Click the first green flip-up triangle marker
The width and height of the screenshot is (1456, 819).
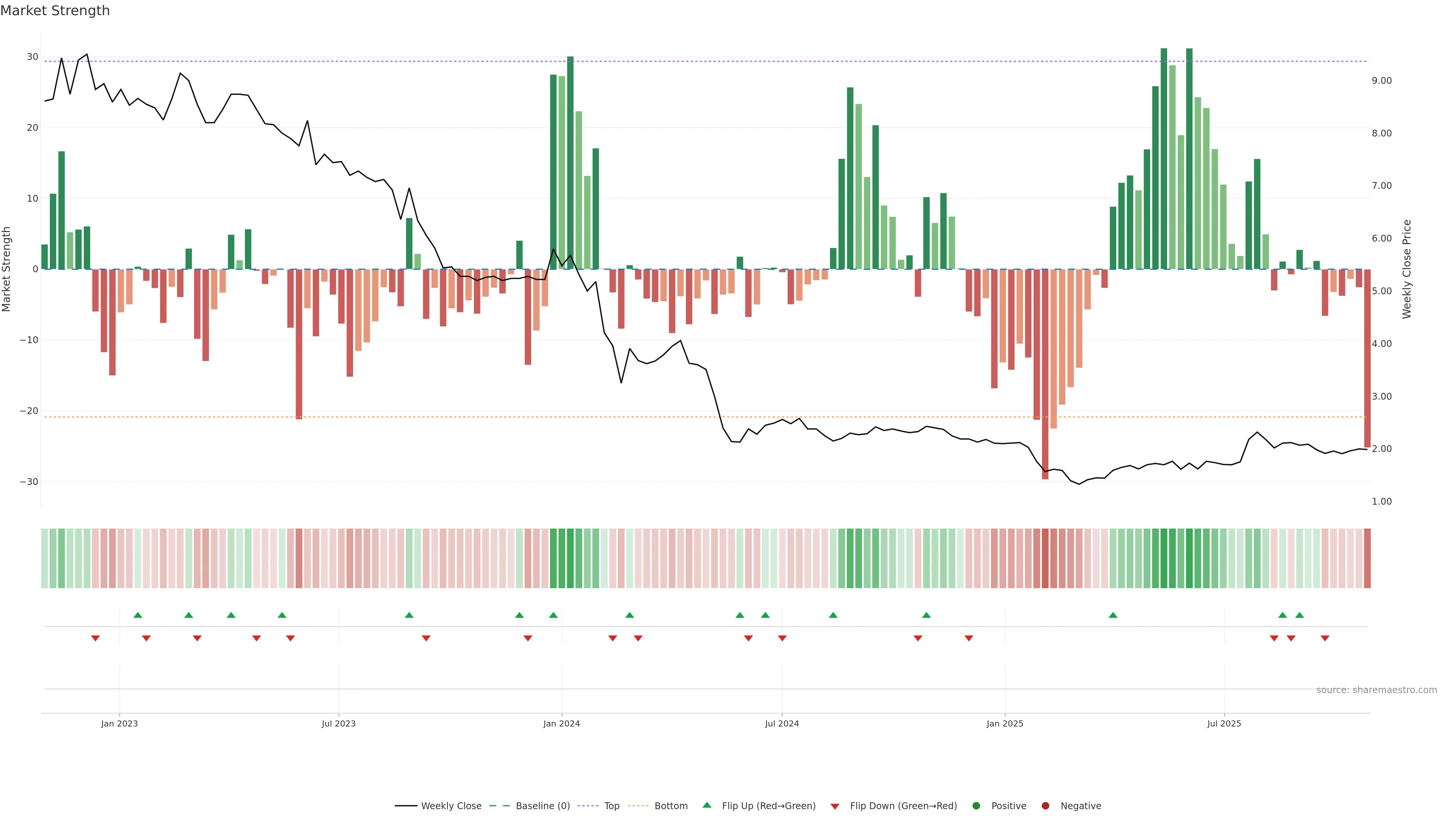138,615
